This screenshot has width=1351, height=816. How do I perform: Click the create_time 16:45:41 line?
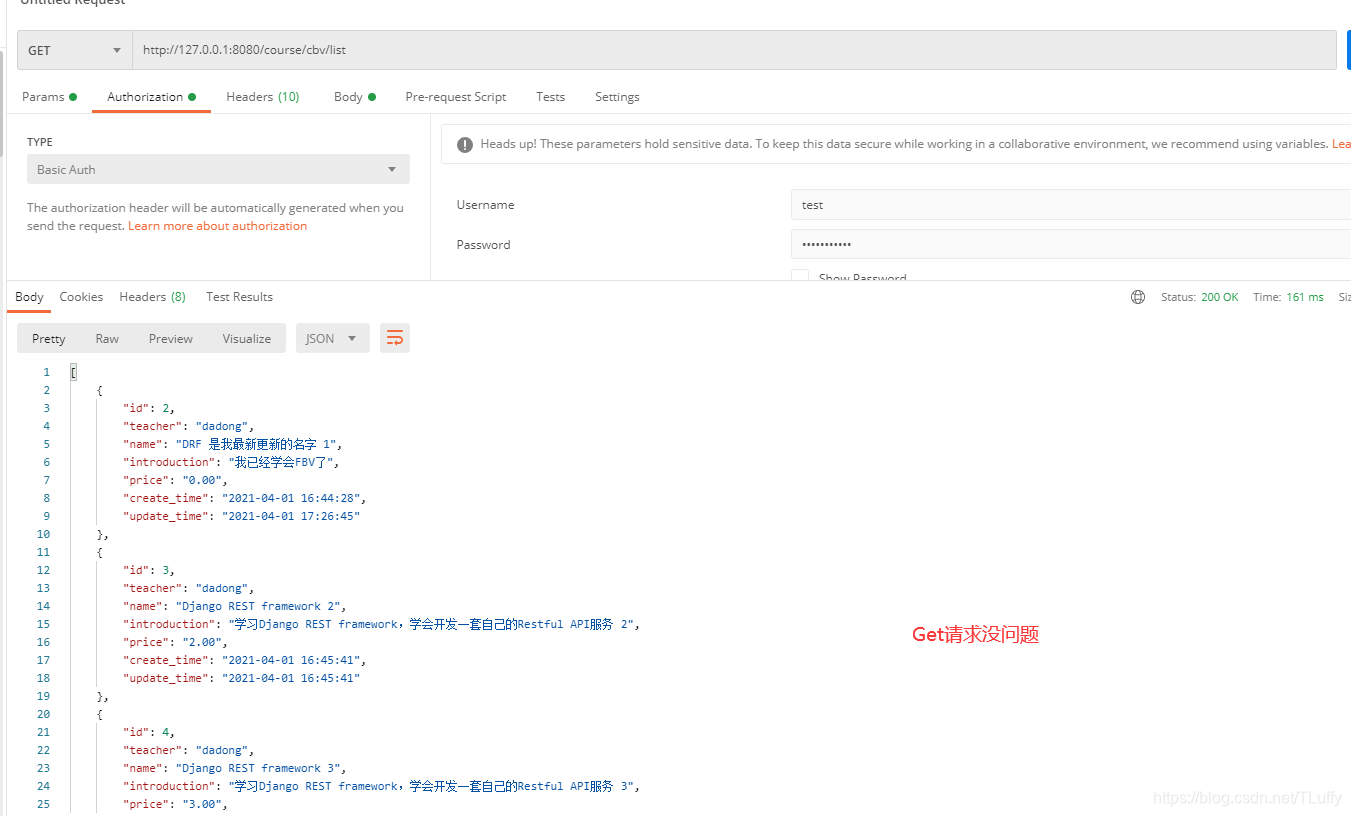point(245,660)
